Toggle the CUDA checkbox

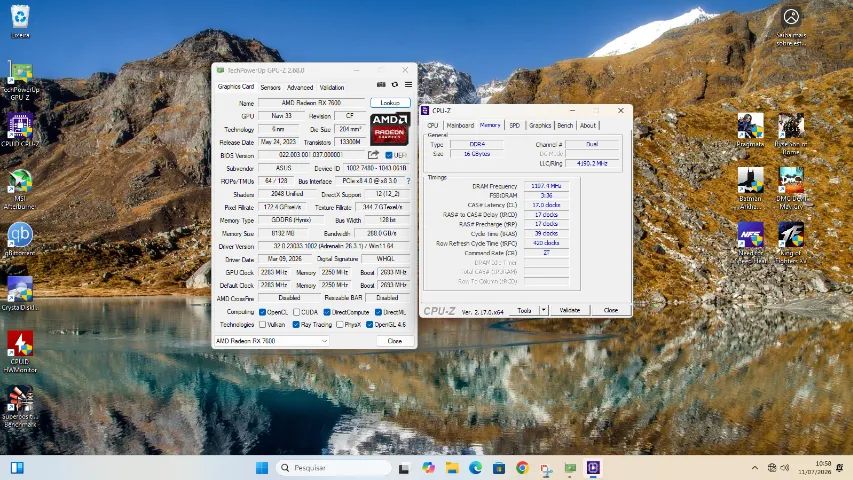(x=296, y=312)
